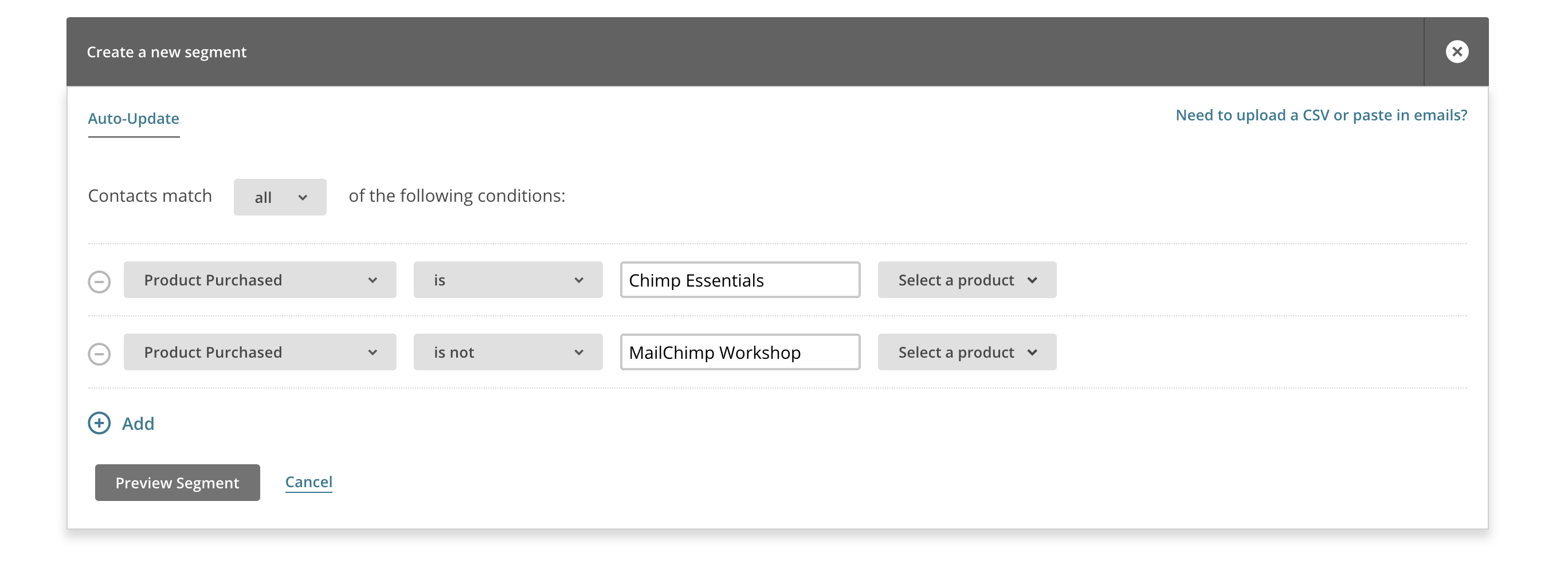Open the "is not" operator dropdown
The image size is (1568, 564).
pyautogui.click(x=508, y=351)
